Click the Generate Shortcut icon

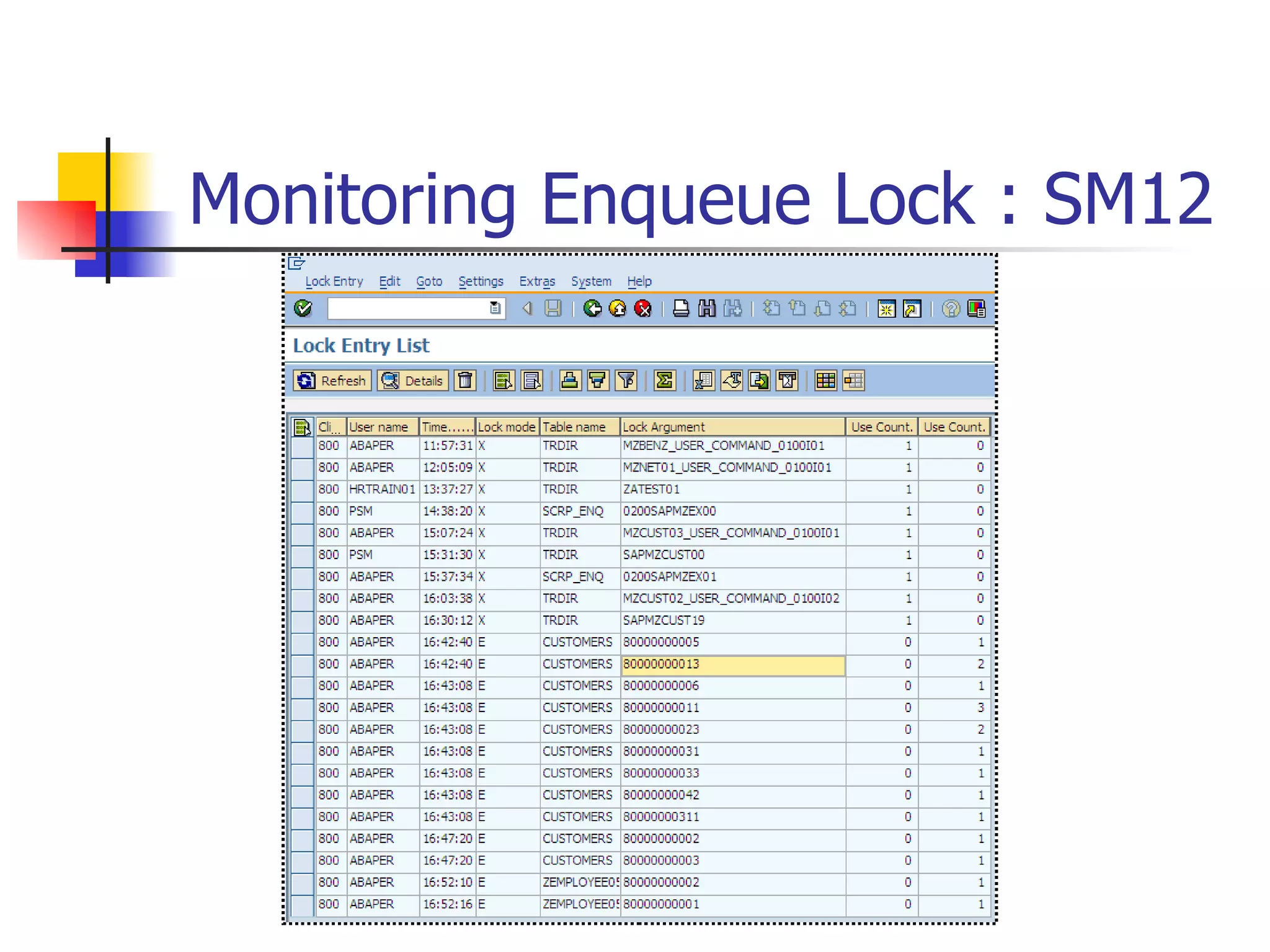(x=913, y=308)
